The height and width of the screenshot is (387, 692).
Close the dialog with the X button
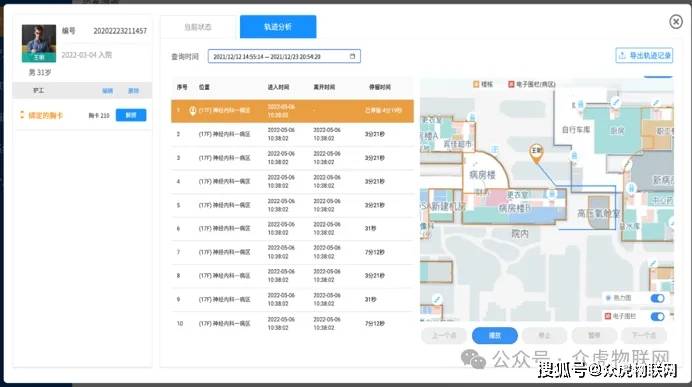[x=676, y=21]
